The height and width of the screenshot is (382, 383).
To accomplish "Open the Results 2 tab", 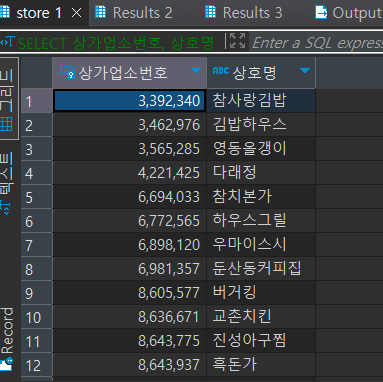I will click(134, 13).
